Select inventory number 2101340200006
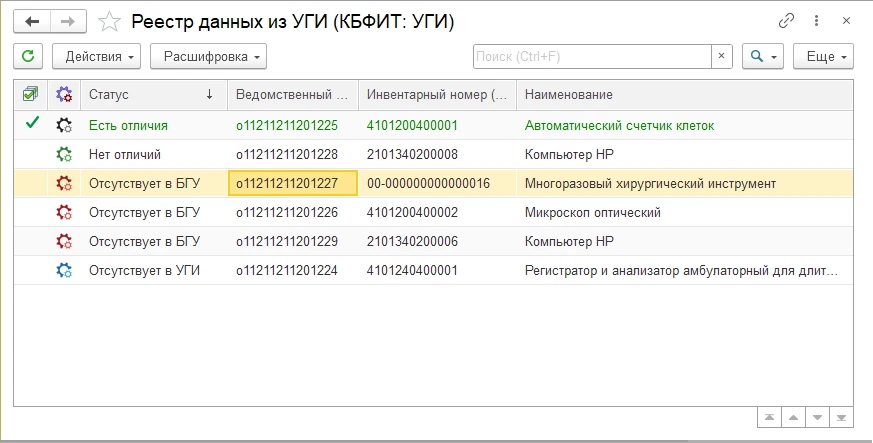The height and width of the screenshot is (443, 873). [x=438, y=241]
